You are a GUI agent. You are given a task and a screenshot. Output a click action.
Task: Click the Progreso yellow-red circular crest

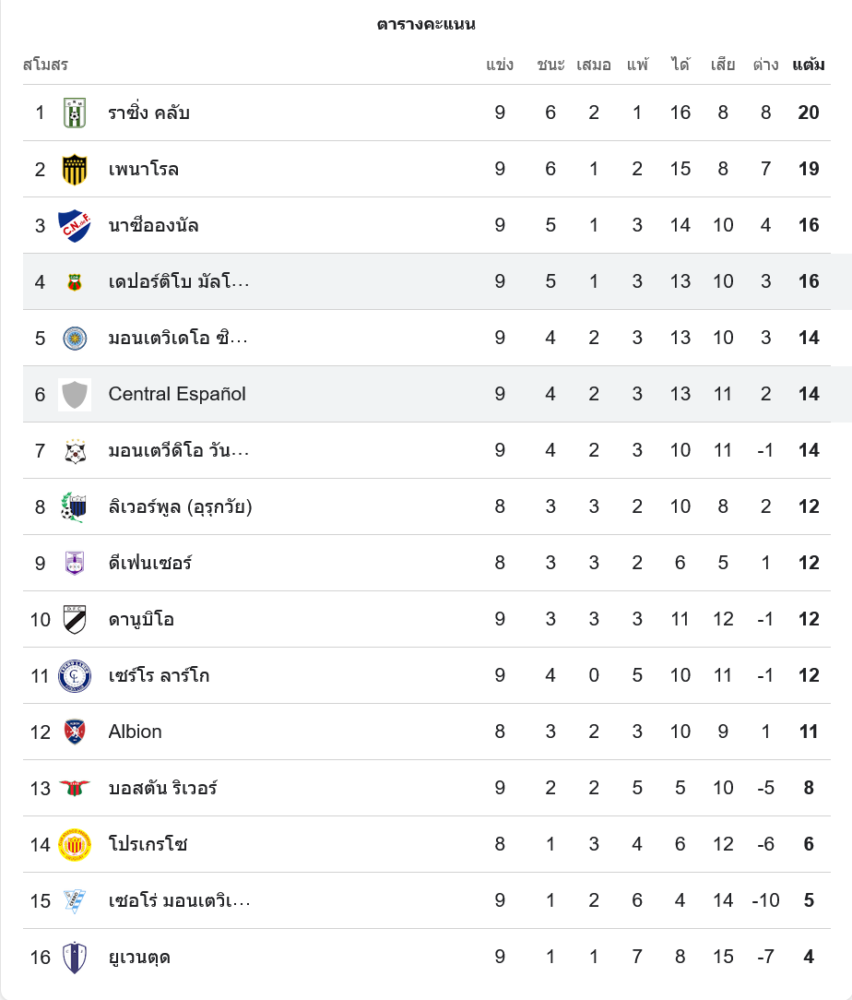click(x=74, y=844)
